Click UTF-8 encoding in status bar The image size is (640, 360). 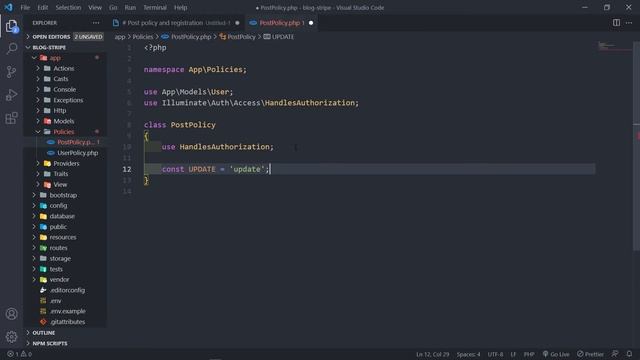[x=495, y=354]
